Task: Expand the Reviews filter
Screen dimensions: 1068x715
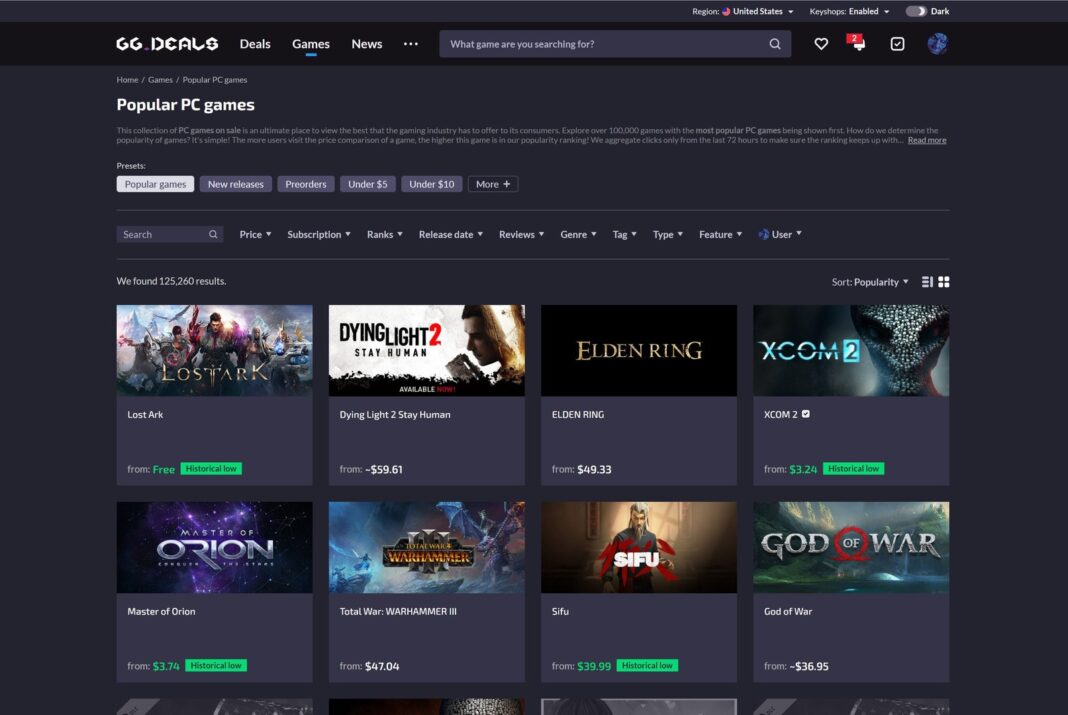Action: tap(522, 234)
